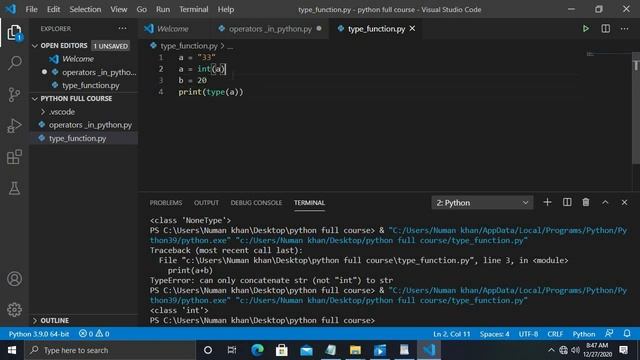Collapse the Open Editors section

[35, 46]
